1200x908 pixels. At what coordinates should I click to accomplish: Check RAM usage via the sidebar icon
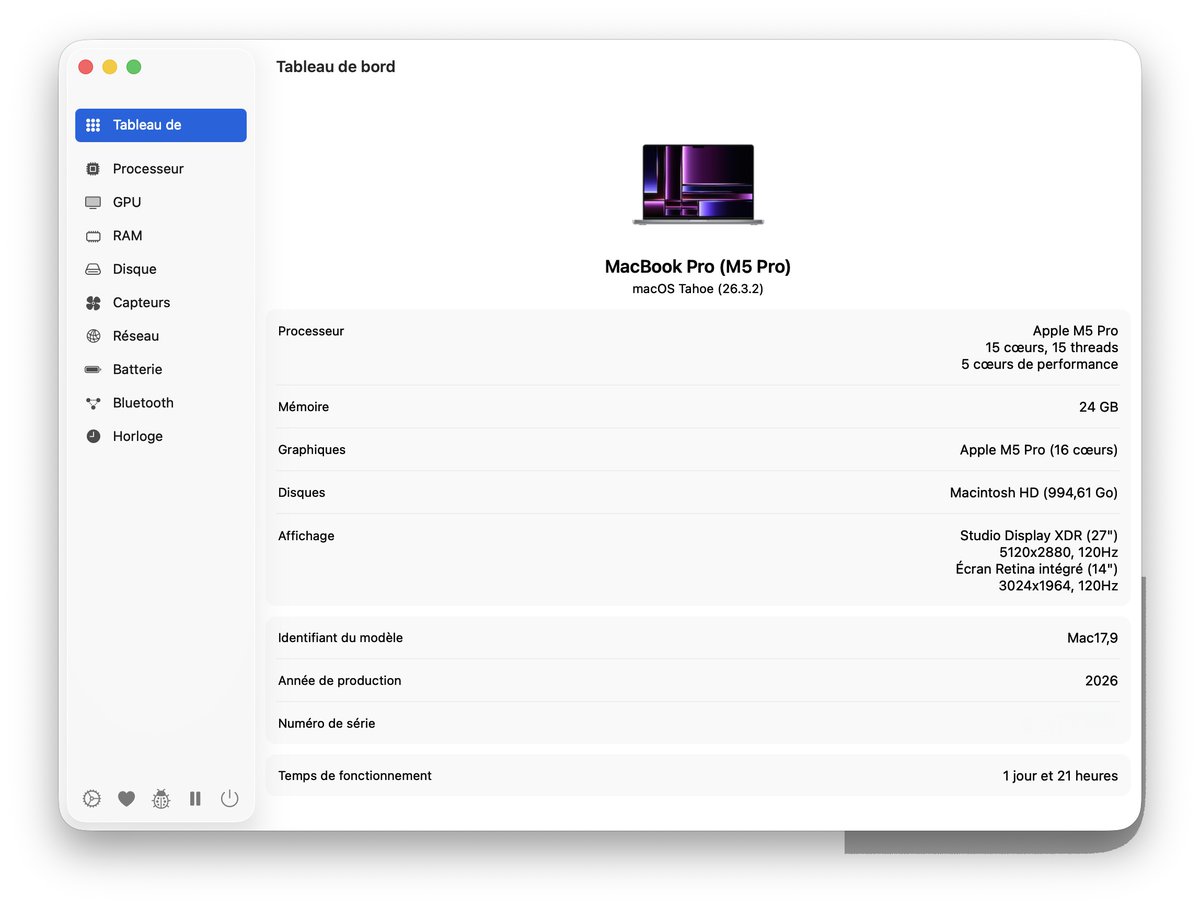click(x=127, y=235)
